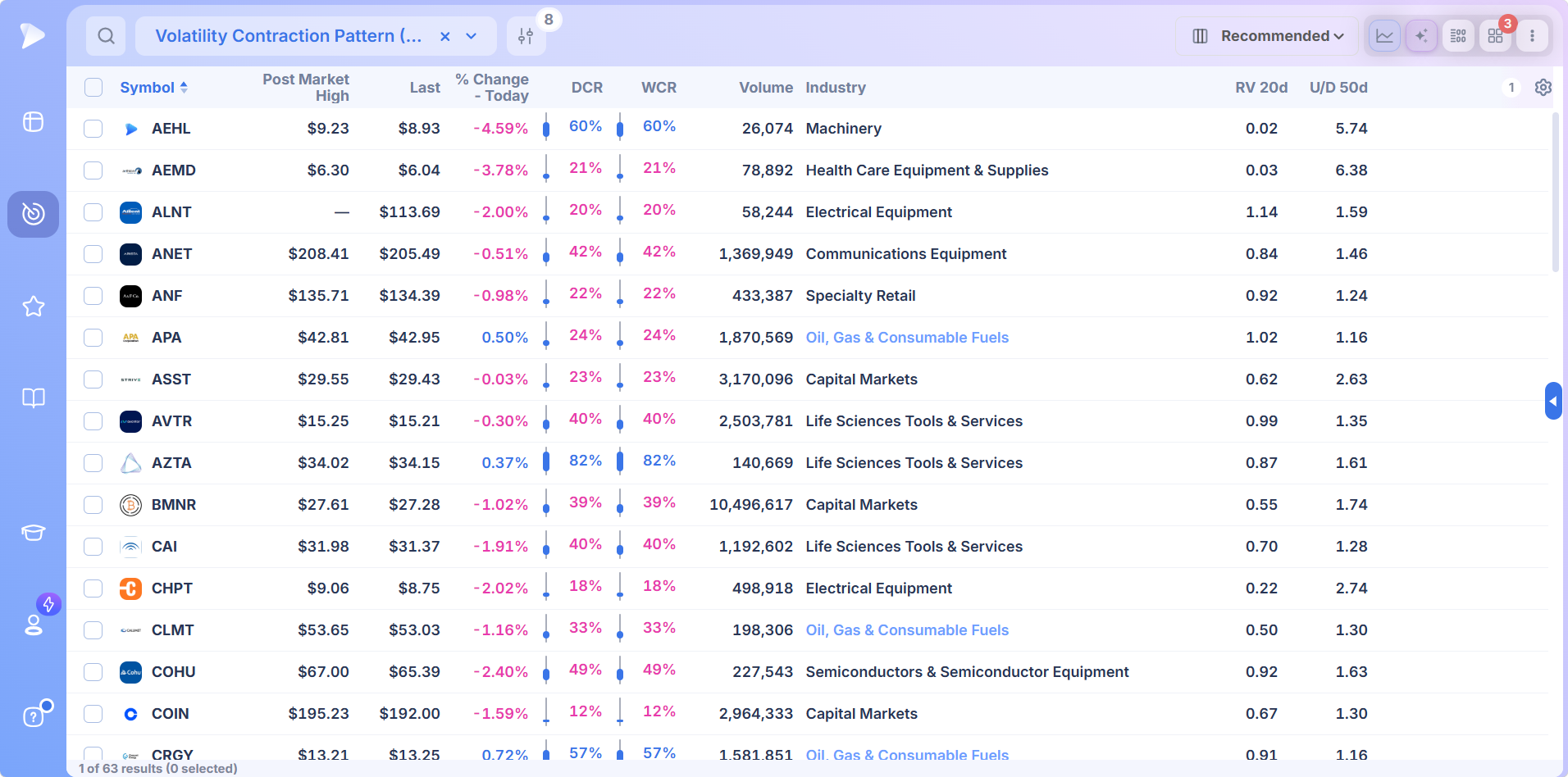Open table settings gear icon
The width and height of the screenshot is (1568, 777).
point(1543,88)
